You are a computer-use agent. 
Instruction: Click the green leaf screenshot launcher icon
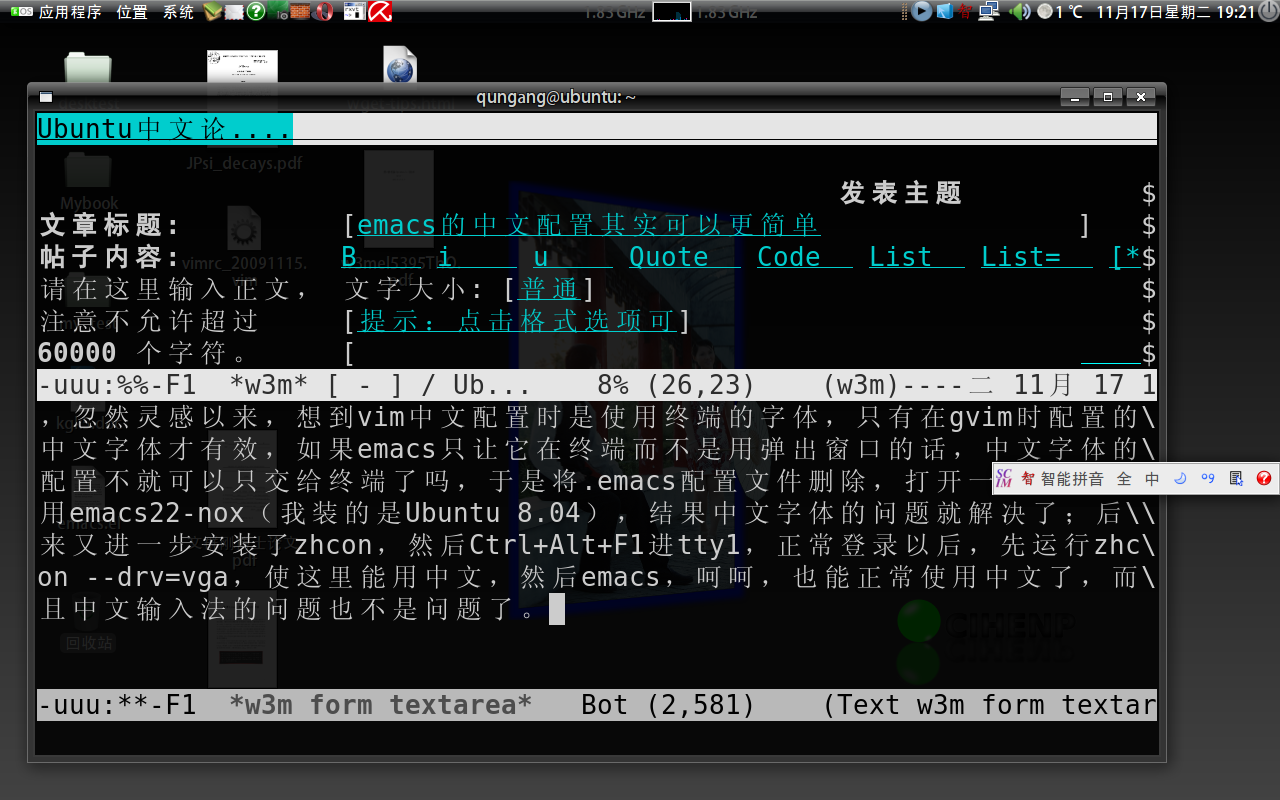point(279,12)
